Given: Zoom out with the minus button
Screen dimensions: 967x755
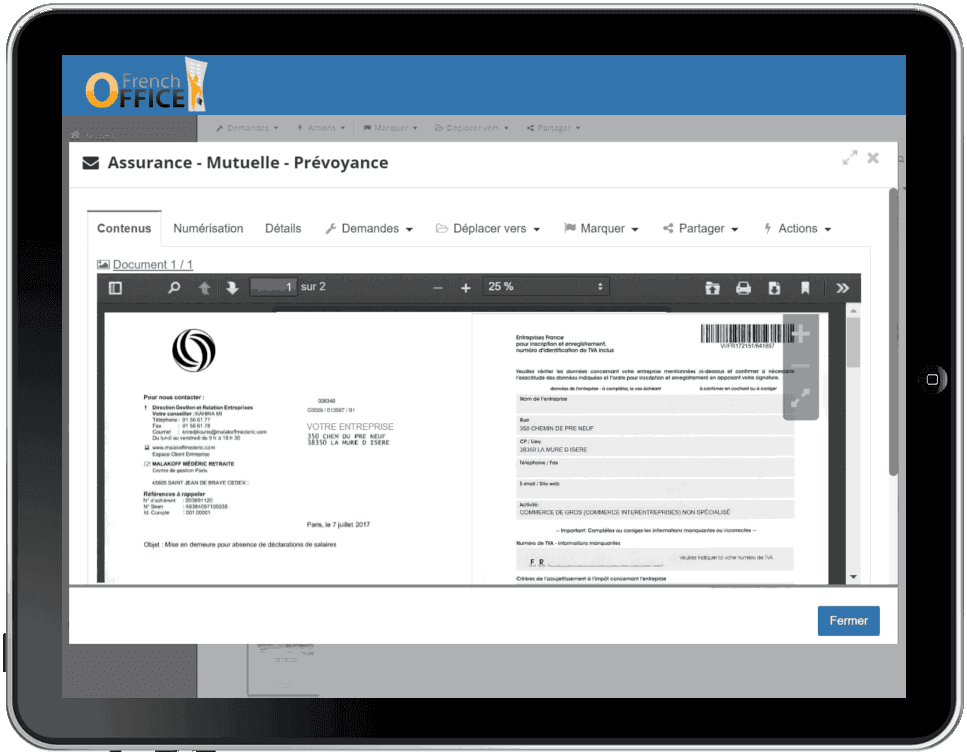Looking at the screenshot, I should pyautogui.click(x=438, y=288).
